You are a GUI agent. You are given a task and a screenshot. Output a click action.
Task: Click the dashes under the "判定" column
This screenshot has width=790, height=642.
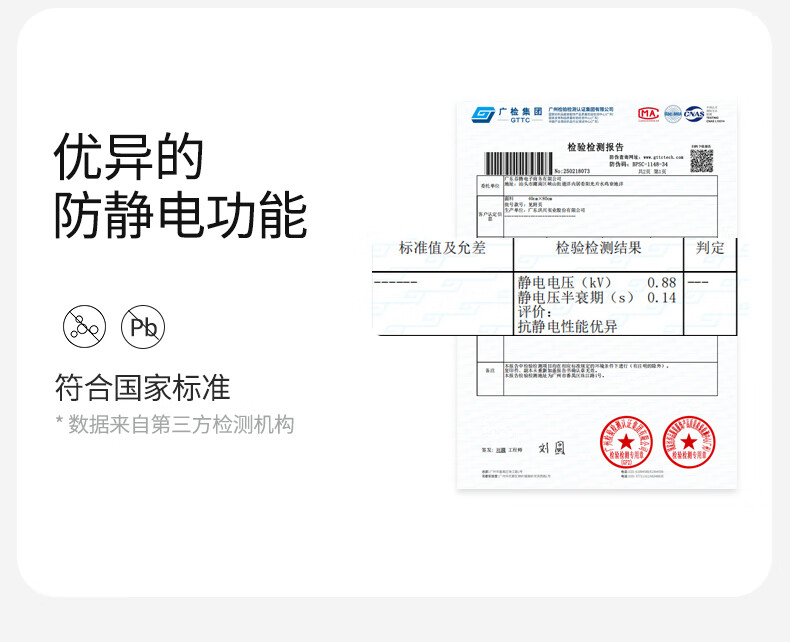click(698, 282)
